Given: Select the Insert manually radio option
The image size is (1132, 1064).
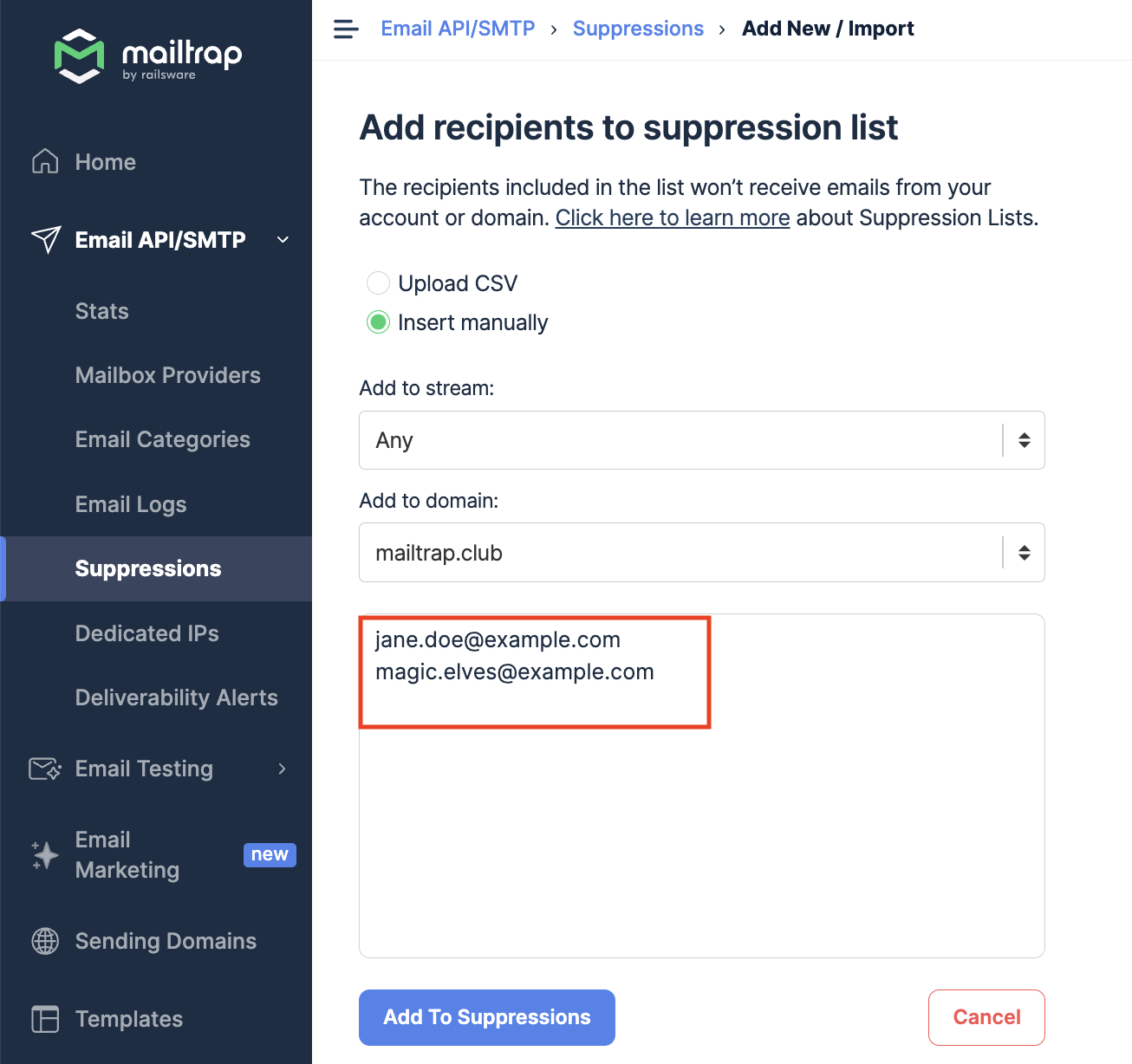Looking at the screenshot, I should point(378,322).
